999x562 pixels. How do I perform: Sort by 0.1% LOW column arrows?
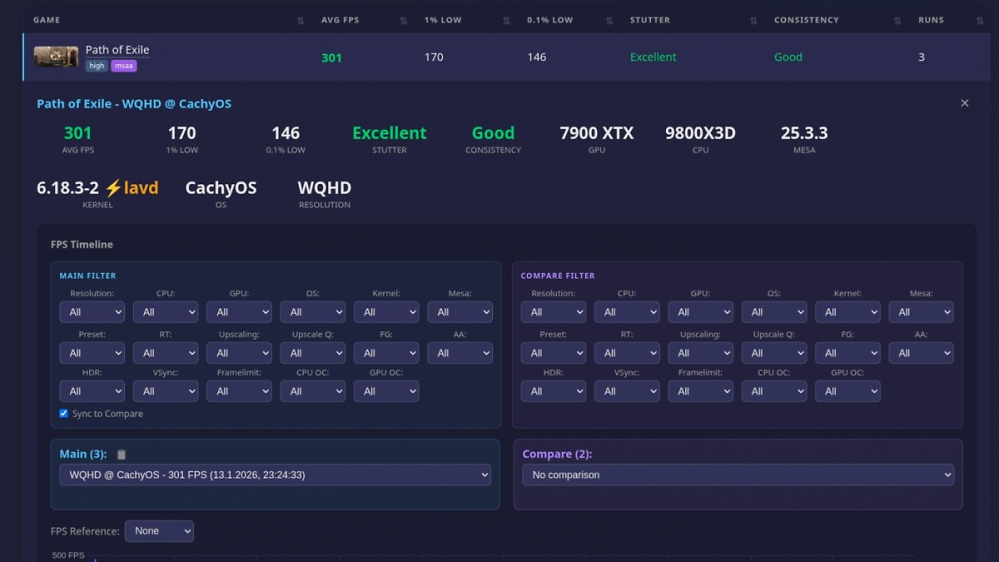609,20
